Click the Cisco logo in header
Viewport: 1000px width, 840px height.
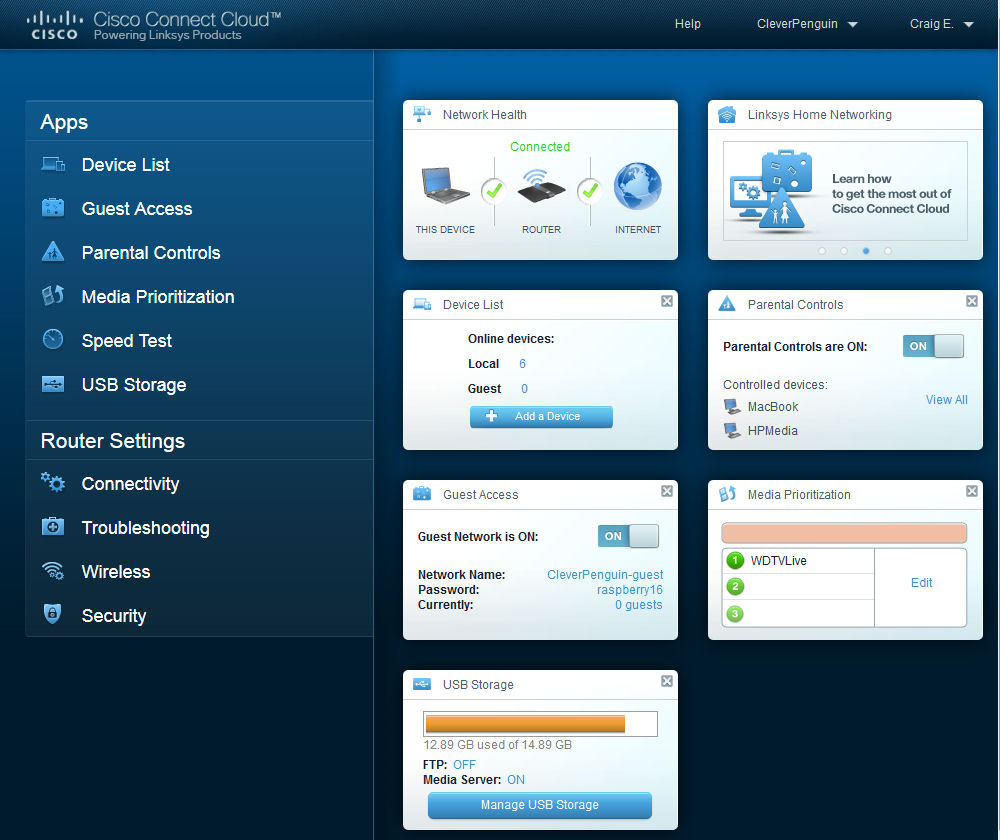point(54,26)
